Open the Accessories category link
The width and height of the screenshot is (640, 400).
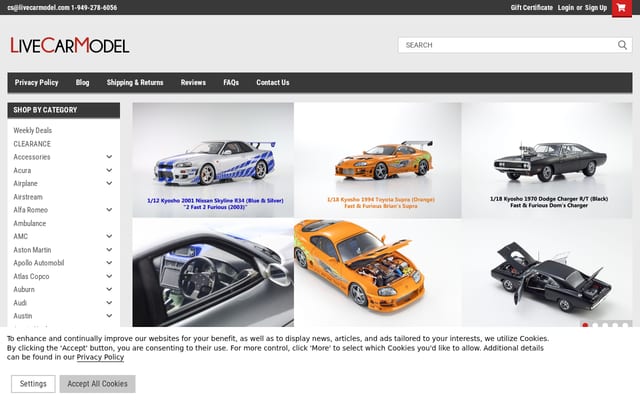[32, 157]
